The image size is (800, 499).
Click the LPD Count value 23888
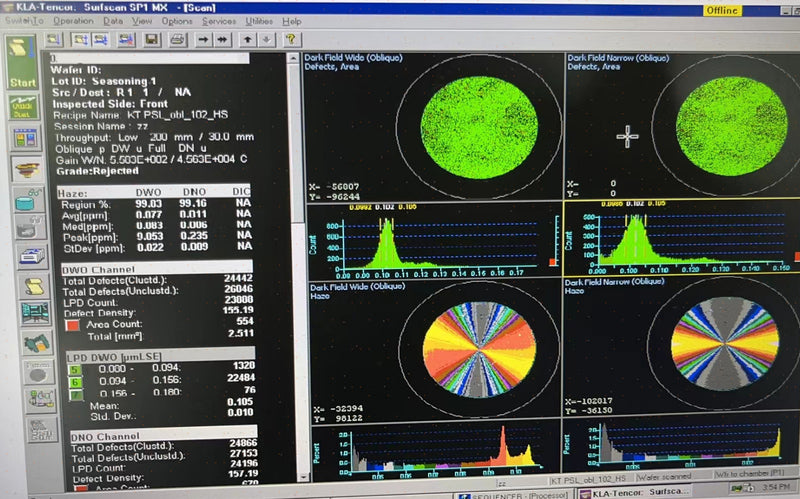[x=239, y=300]
